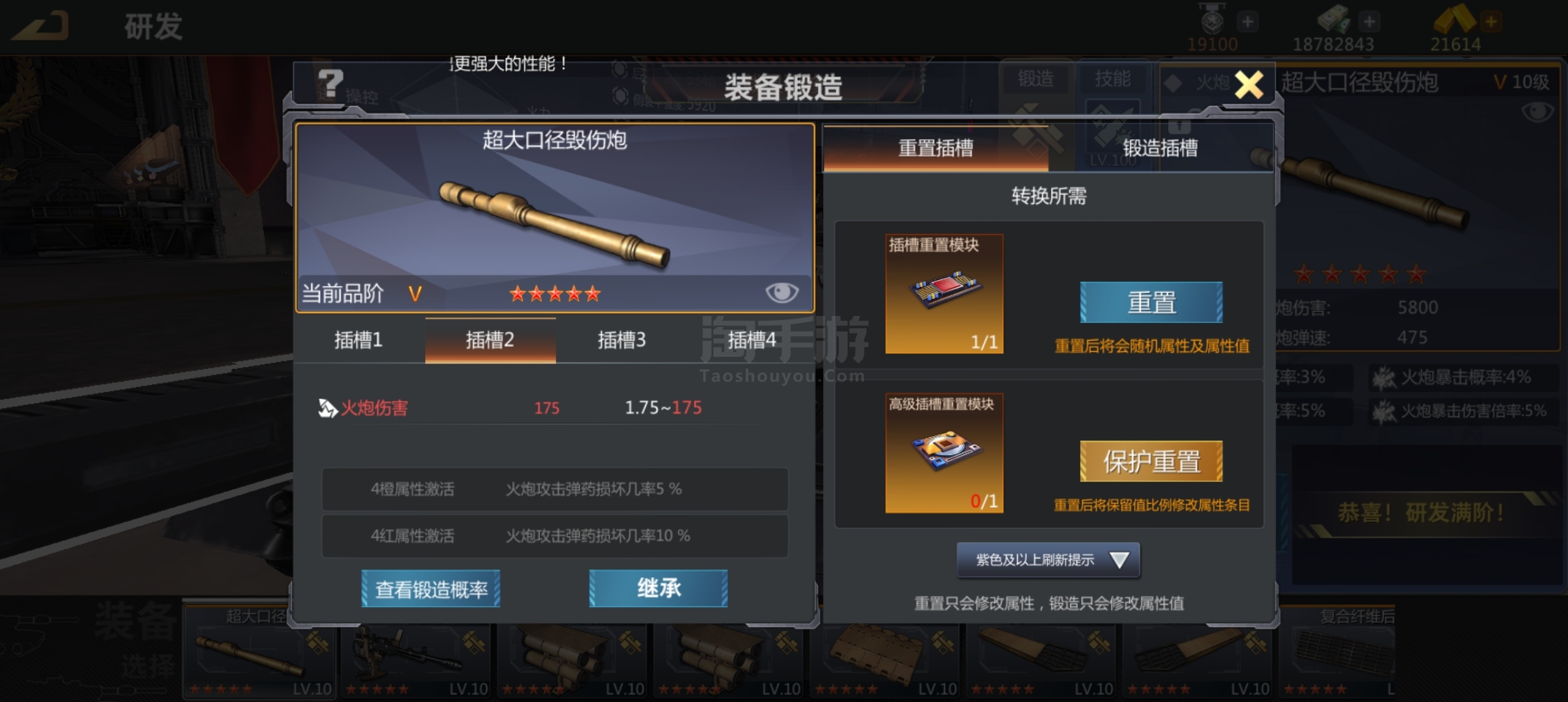Toggle eye icon on right weapon card
Viewport: 1568px width, 702px height.
1537,112
